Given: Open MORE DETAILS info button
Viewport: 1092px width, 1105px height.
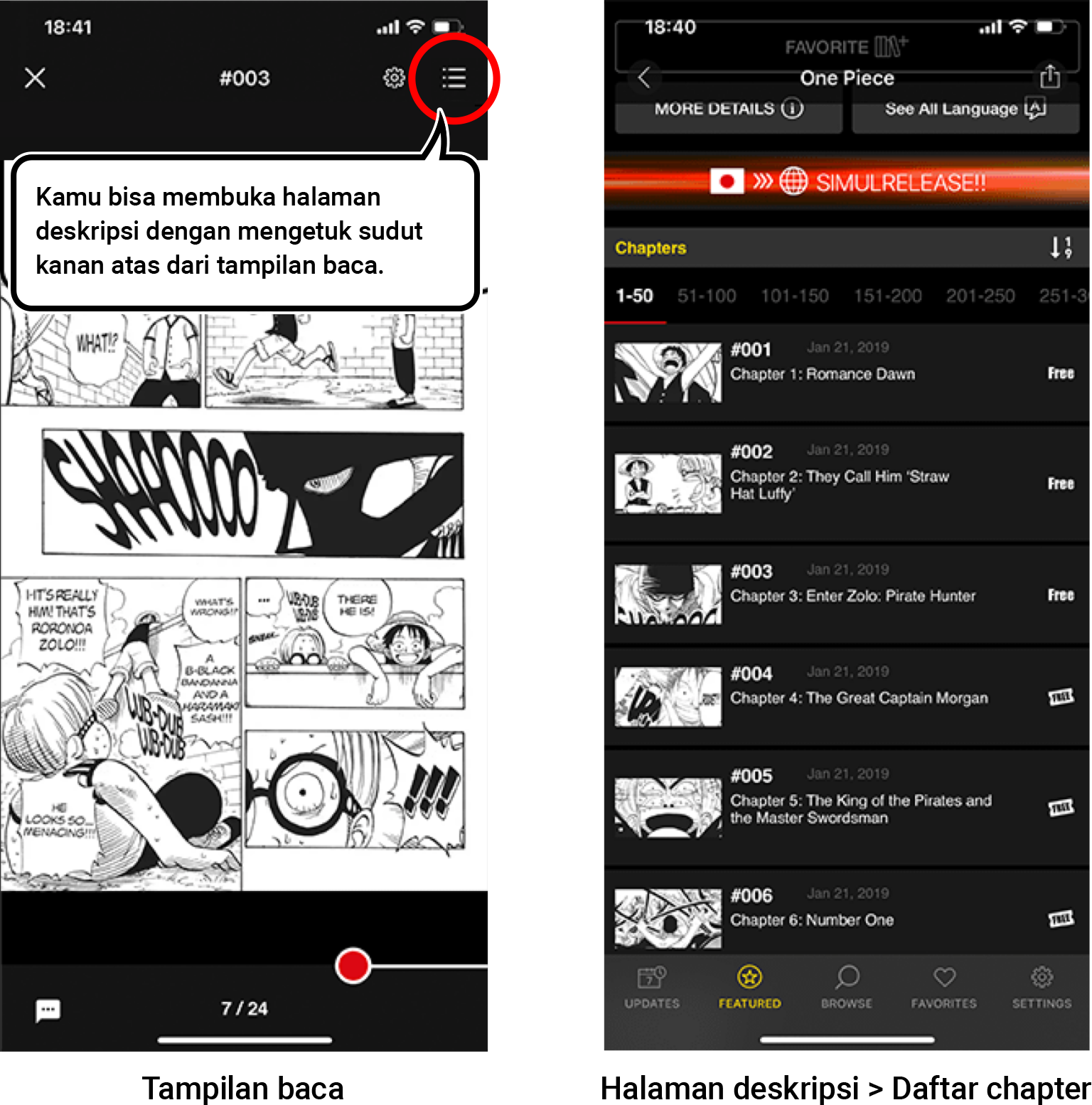Looking at the screenshot, I should tap(729, 109).
